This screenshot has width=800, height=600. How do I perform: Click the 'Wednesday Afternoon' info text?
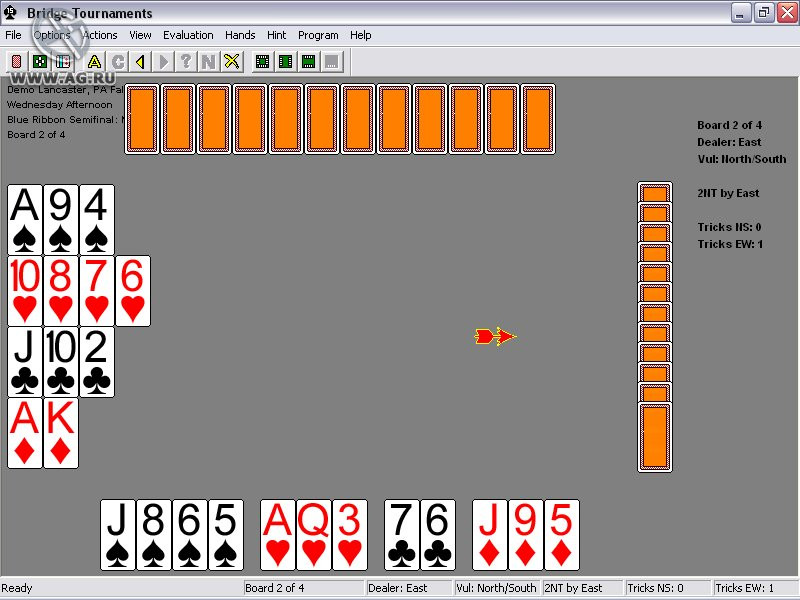[x=60, y=105]
